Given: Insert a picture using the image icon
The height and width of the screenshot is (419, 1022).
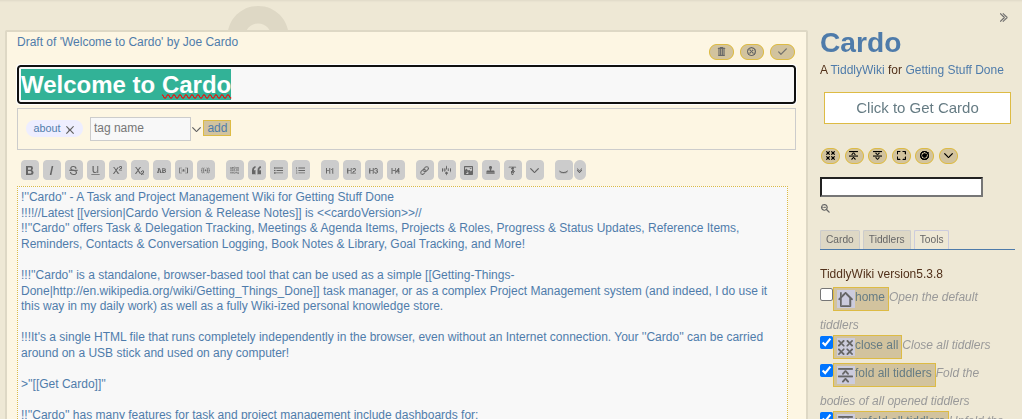Looking at the screenshot, I should pos(469,171).
